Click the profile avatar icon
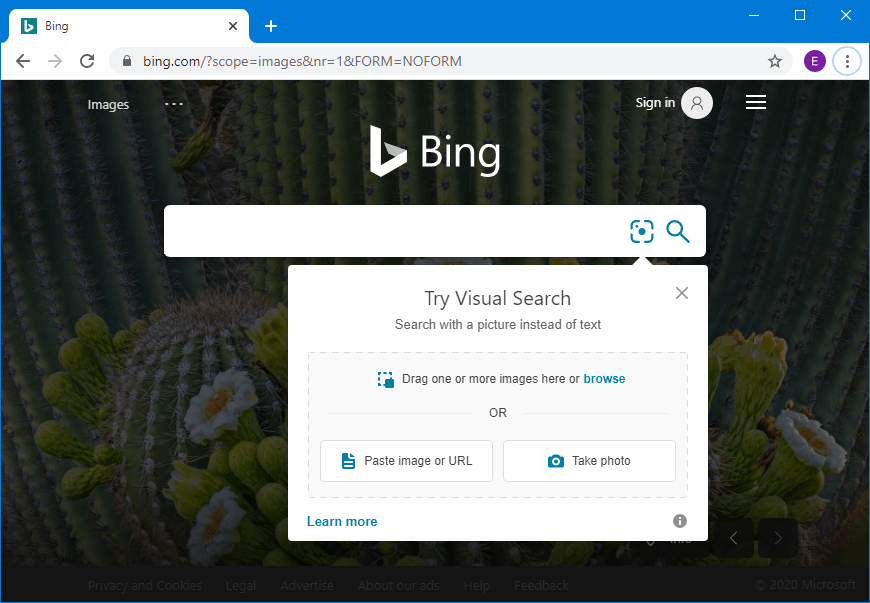This screenshot has width=870, height=603. point(697,103)
